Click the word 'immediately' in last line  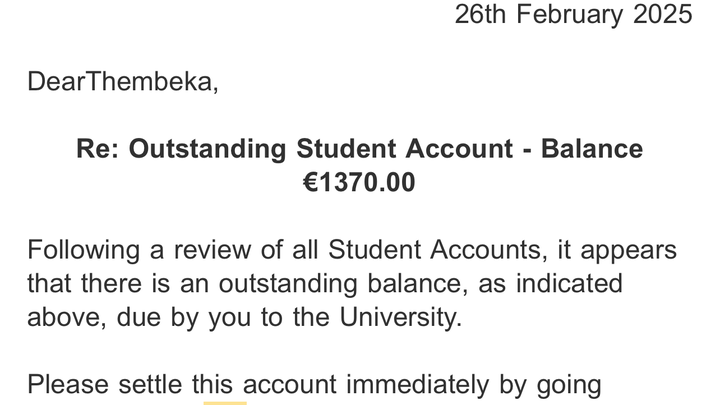417,385
